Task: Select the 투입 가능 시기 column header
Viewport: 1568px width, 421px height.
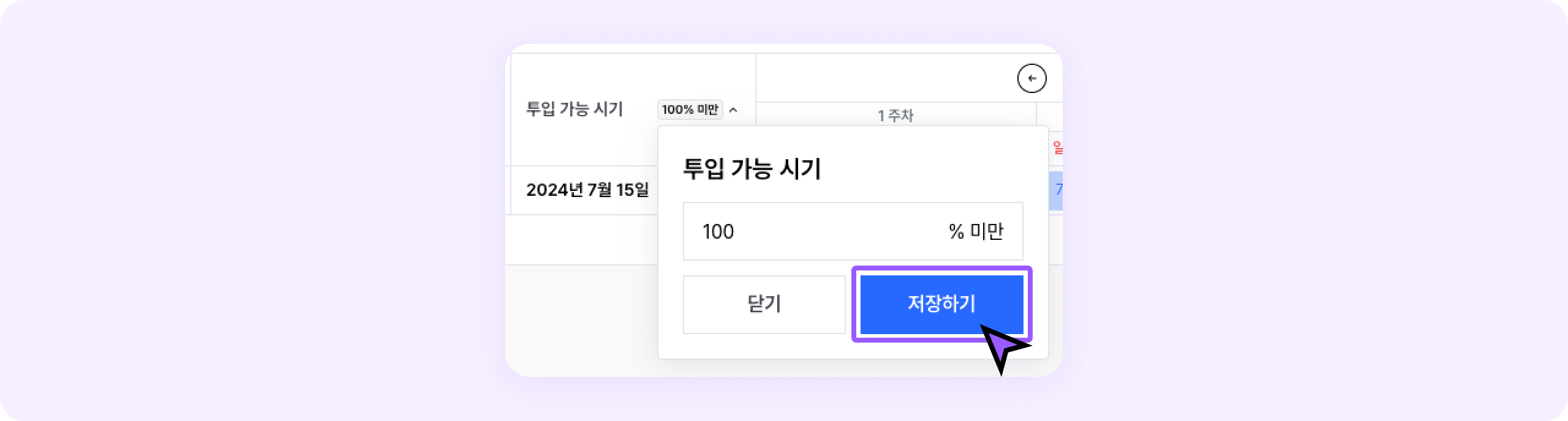Action: point(575,109)
